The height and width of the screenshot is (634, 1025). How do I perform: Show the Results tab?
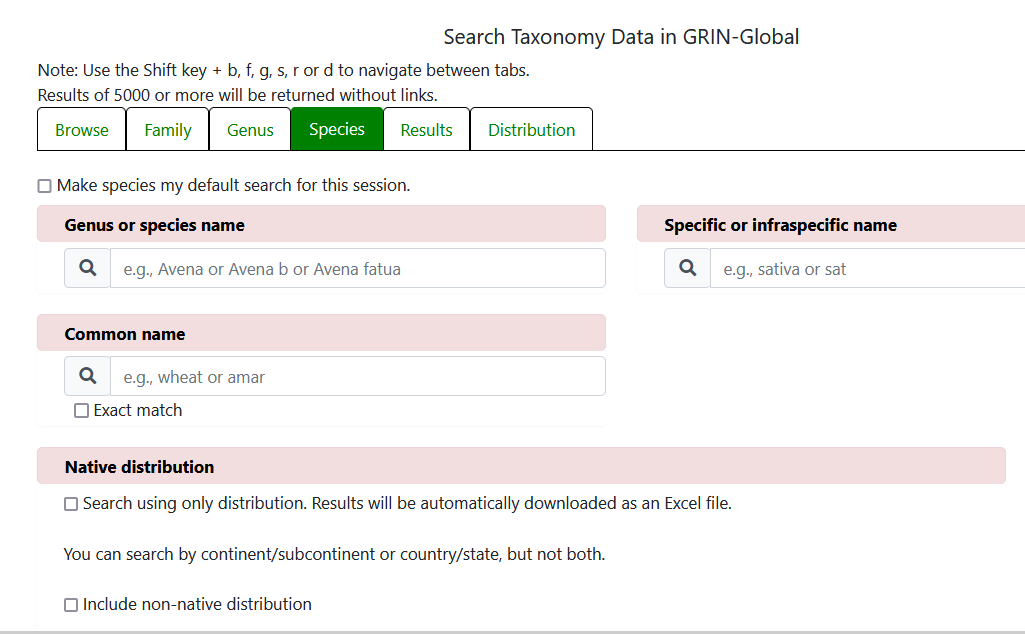426,129
